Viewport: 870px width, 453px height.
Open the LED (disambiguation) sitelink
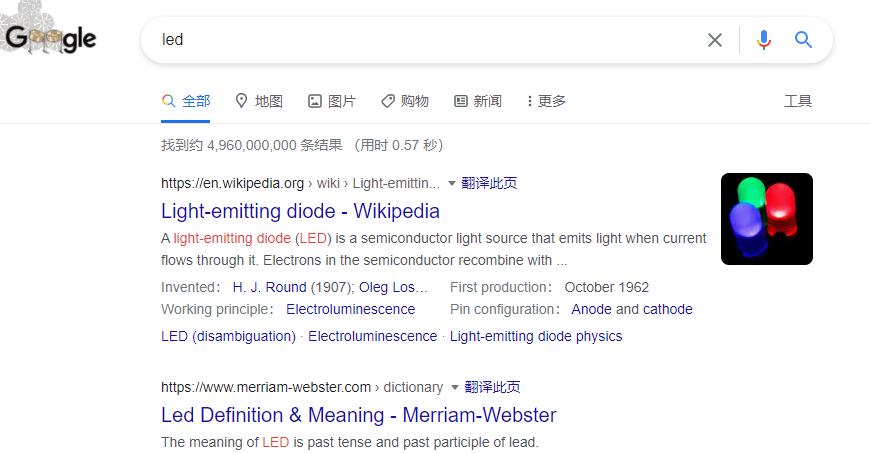pyautogui.click(x=228, y=336)
